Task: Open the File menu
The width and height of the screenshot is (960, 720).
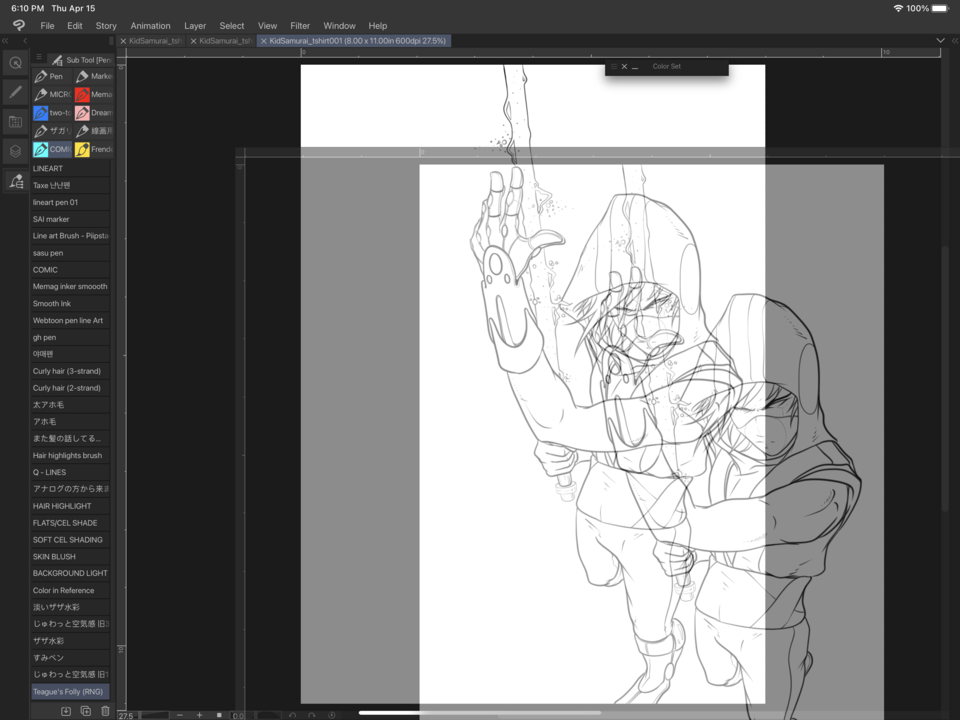Action: pos(47,26)
